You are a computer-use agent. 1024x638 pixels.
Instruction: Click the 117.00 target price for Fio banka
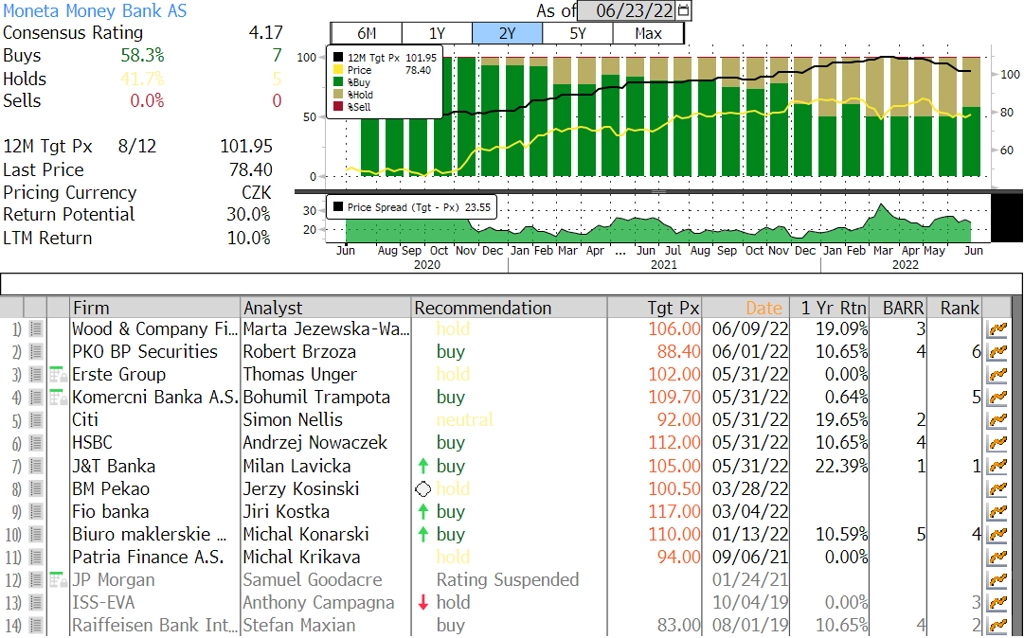tap(674, 513)
